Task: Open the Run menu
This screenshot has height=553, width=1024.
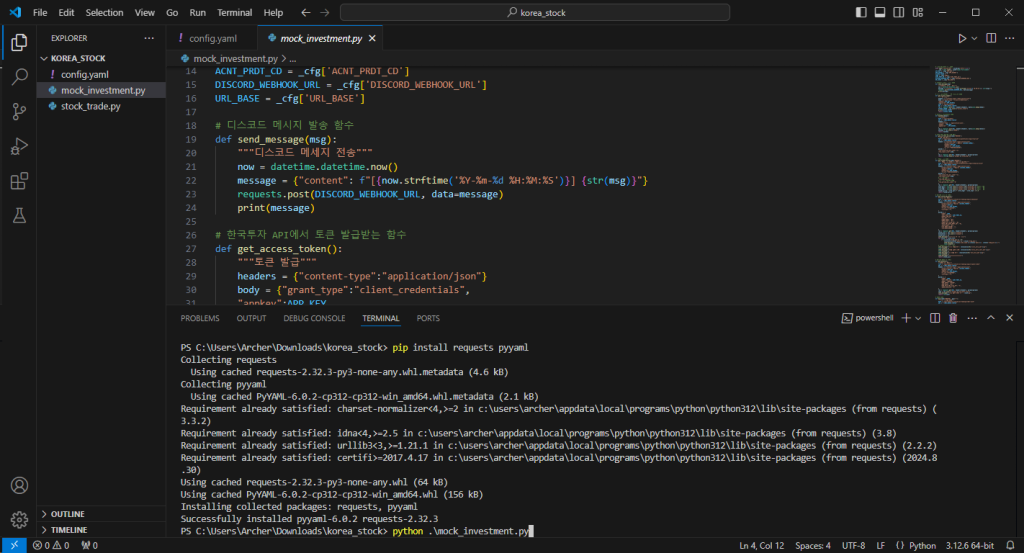Action: (x=197, y=12)
